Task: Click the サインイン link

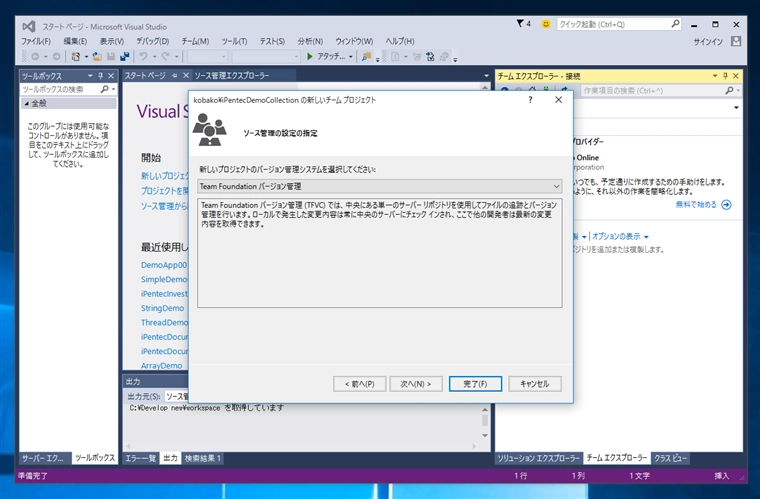Action: 708,42
